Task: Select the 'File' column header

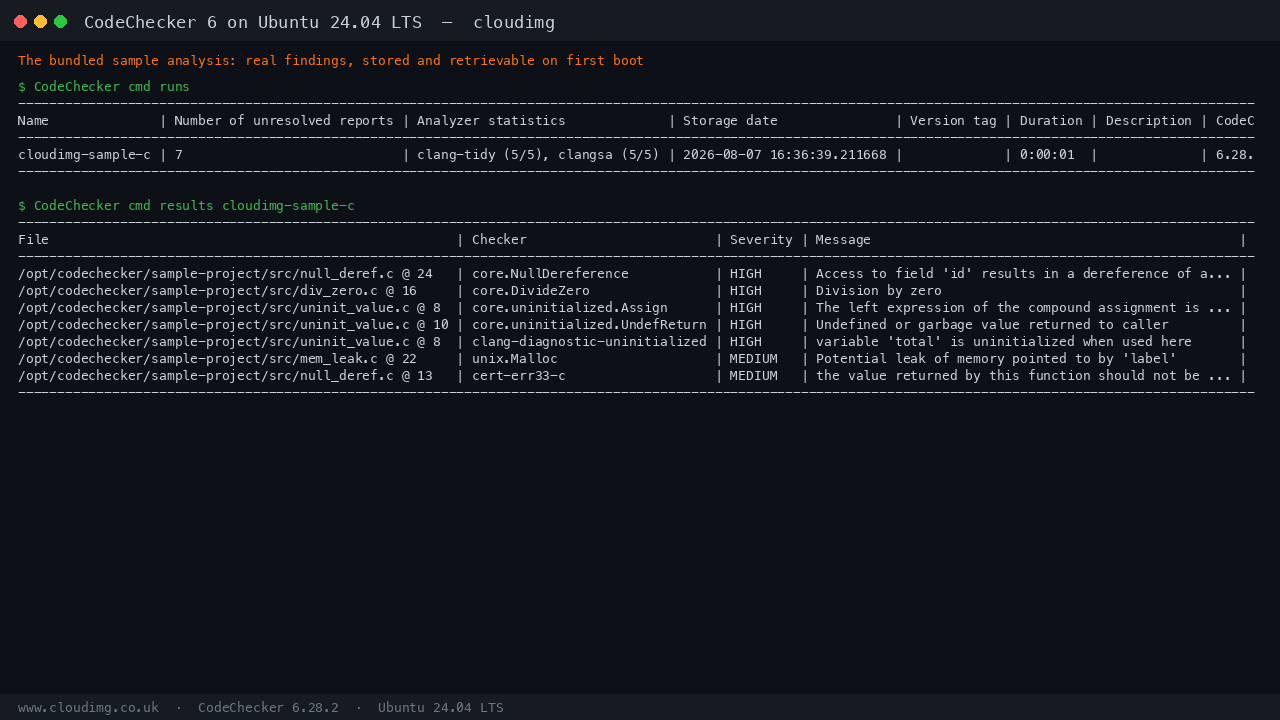Action: pos(33,240)
